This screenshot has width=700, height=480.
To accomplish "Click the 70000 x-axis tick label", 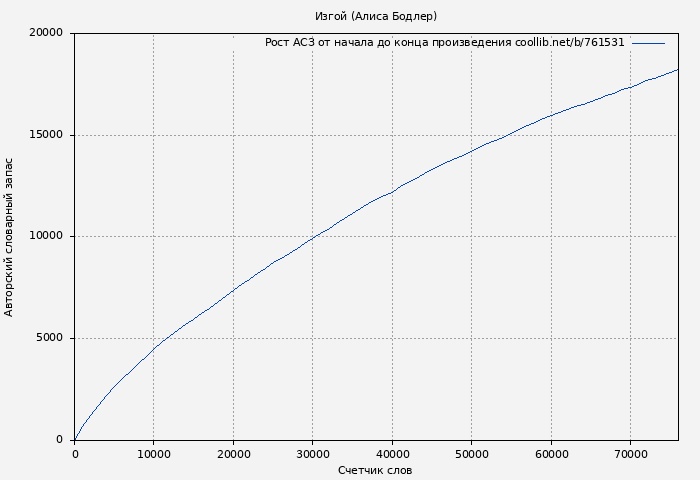I will 630,453.
